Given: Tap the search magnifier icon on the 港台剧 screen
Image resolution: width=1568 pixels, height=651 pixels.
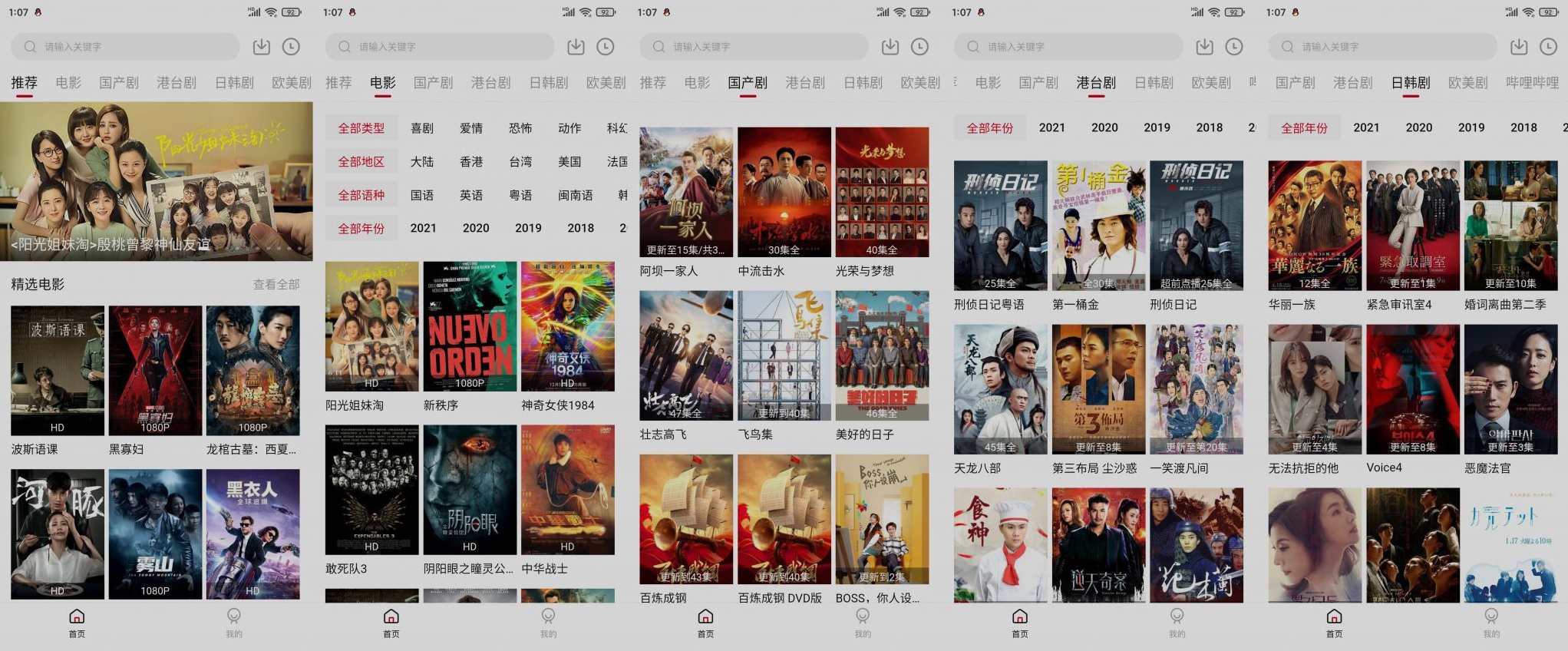Looking at the screenshot, I should click(973, 47).
